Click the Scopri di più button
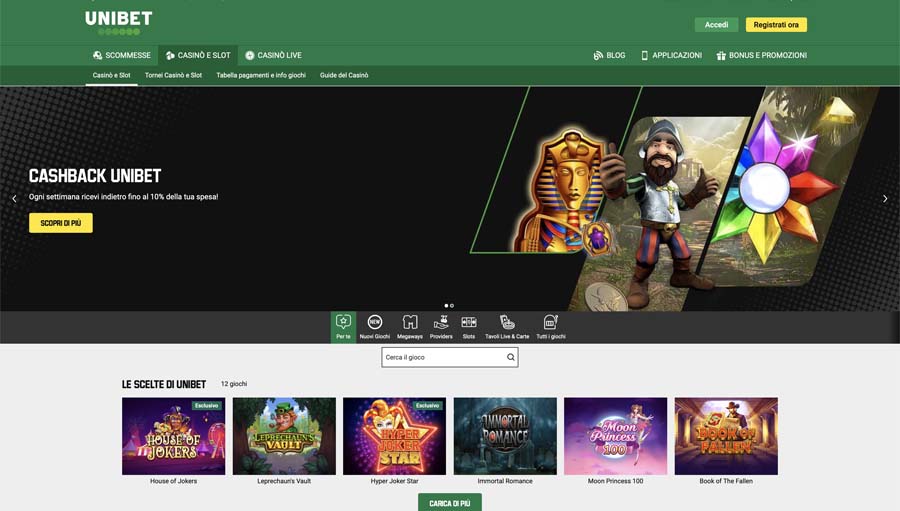The image size is (900, 511). pos(61,223)
